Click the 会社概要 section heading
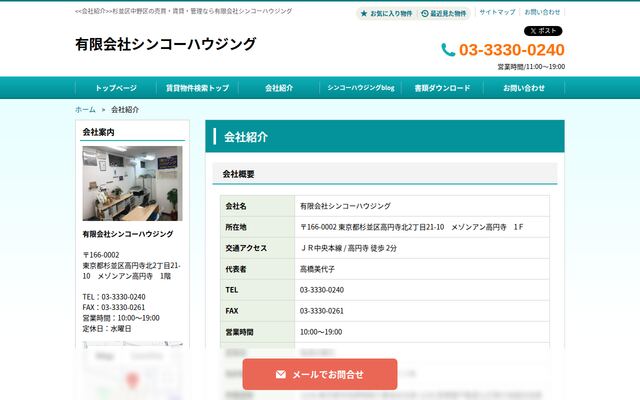 pos(238,174)
